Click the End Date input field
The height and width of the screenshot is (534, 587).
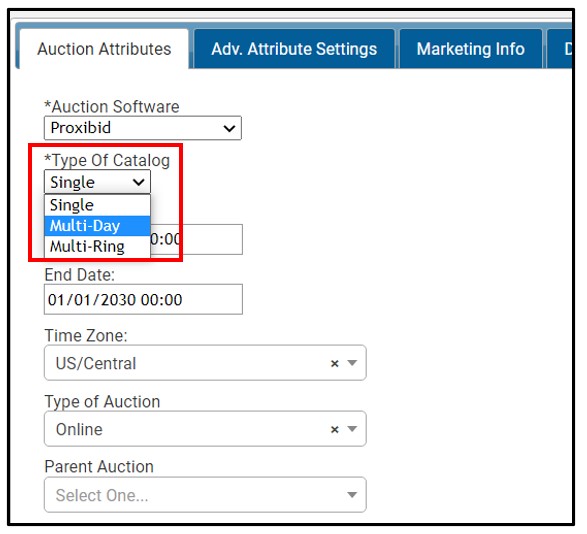point(143,300)
